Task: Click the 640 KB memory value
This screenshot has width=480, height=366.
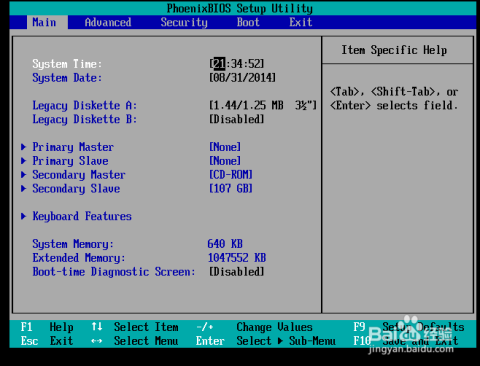Action: [225, 244]
